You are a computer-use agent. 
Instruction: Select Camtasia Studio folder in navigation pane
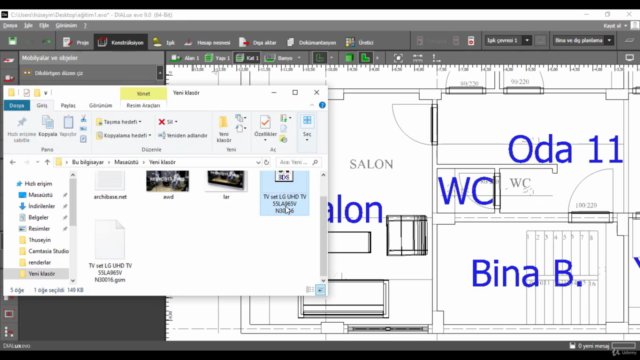tap(44, 251)
